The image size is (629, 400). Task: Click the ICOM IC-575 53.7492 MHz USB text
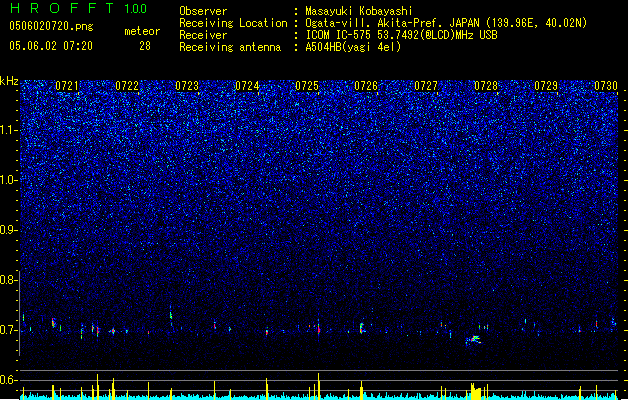tap(402, 35)
